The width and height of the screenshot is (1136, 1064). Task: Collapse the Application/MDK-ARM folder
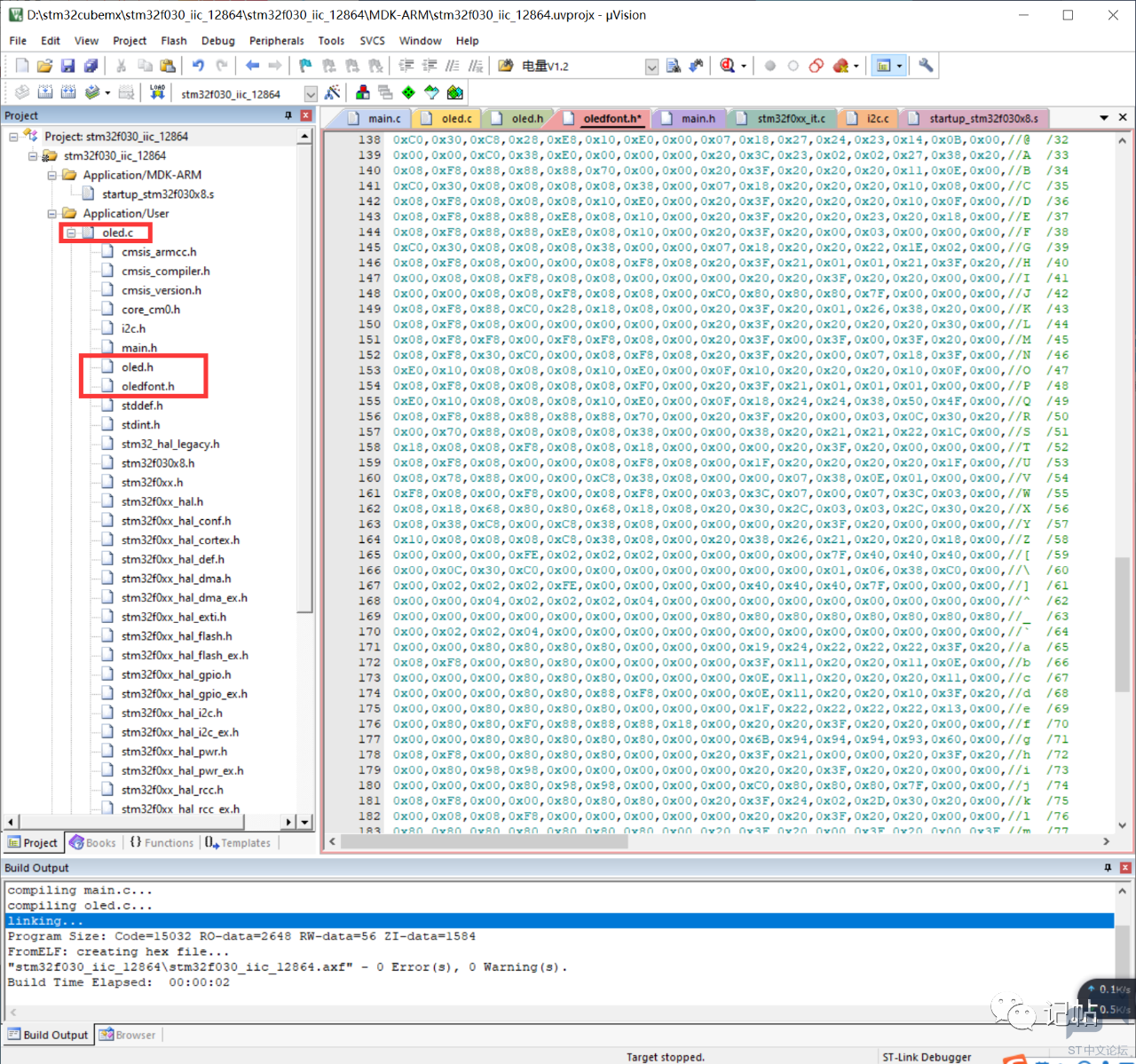click(x=52, y=175)
